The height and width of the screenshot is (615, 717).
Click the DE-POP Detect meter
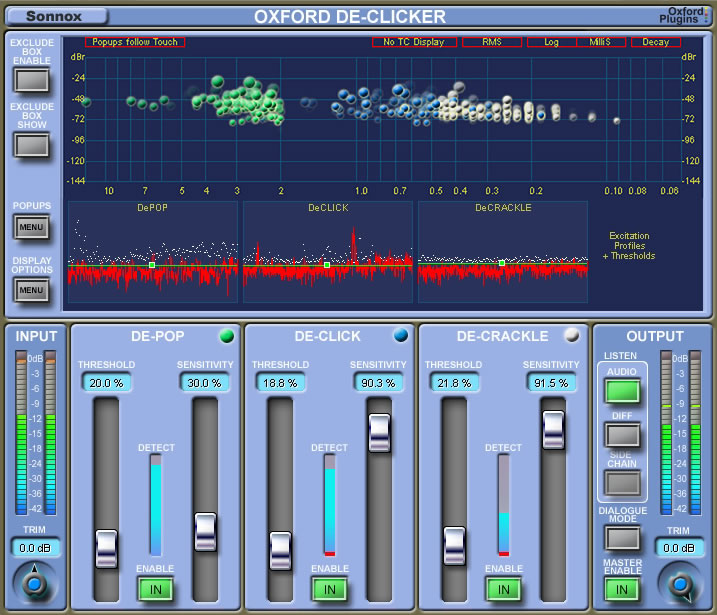click(155, 505)
